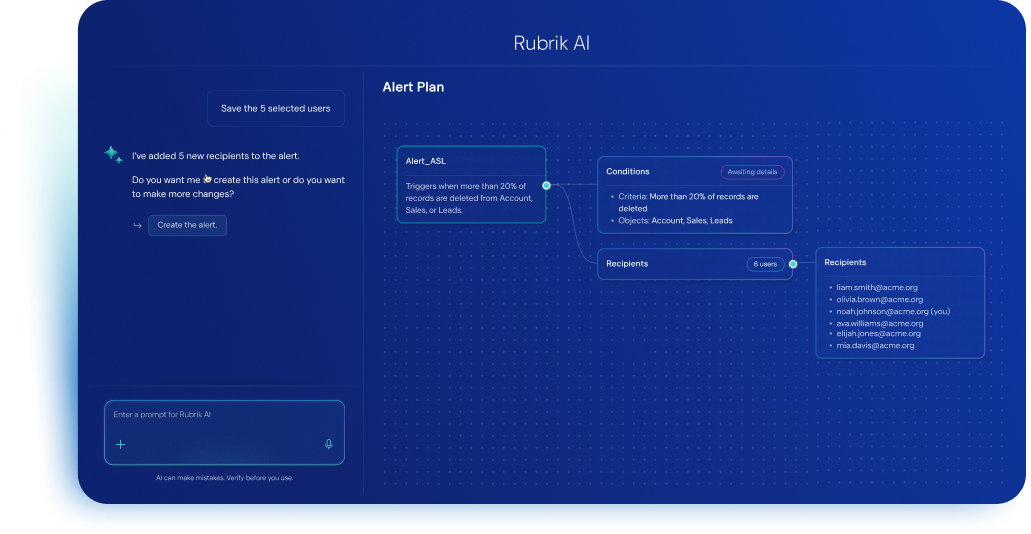Click I've added 5 new recipients message
1031x534 pixels.
coord(216,156)
